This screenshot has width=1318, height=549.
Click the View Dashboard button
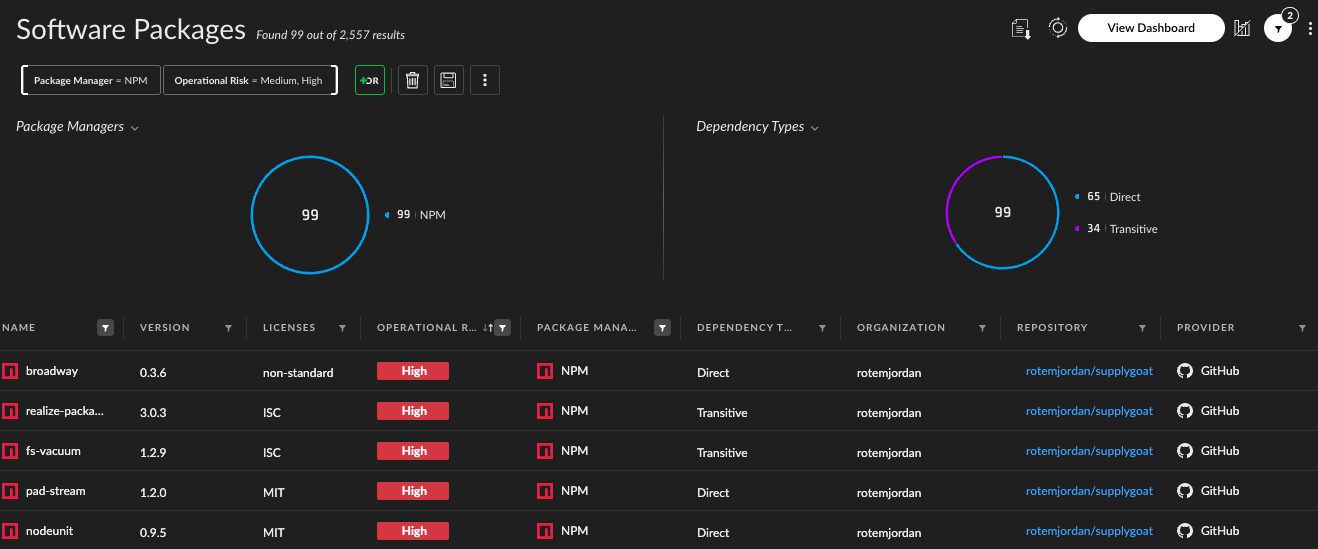point(1150,28)
